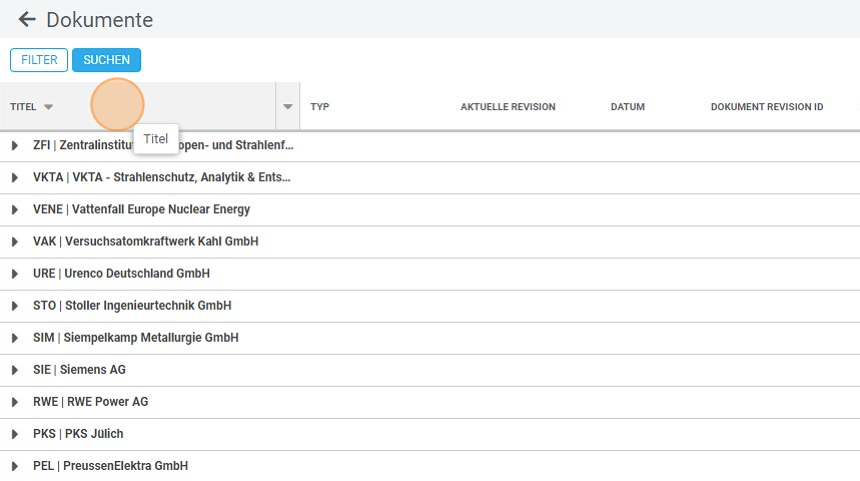Expand the PEL PreussenElektra row
The image size is (860, 481).
[15, 466]
